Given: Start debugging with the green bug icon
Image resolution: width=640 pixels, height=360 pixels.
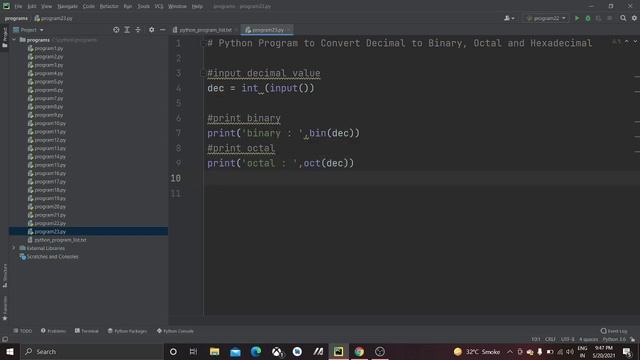Looking at the screenshot, I should click(x=588, y=18).
